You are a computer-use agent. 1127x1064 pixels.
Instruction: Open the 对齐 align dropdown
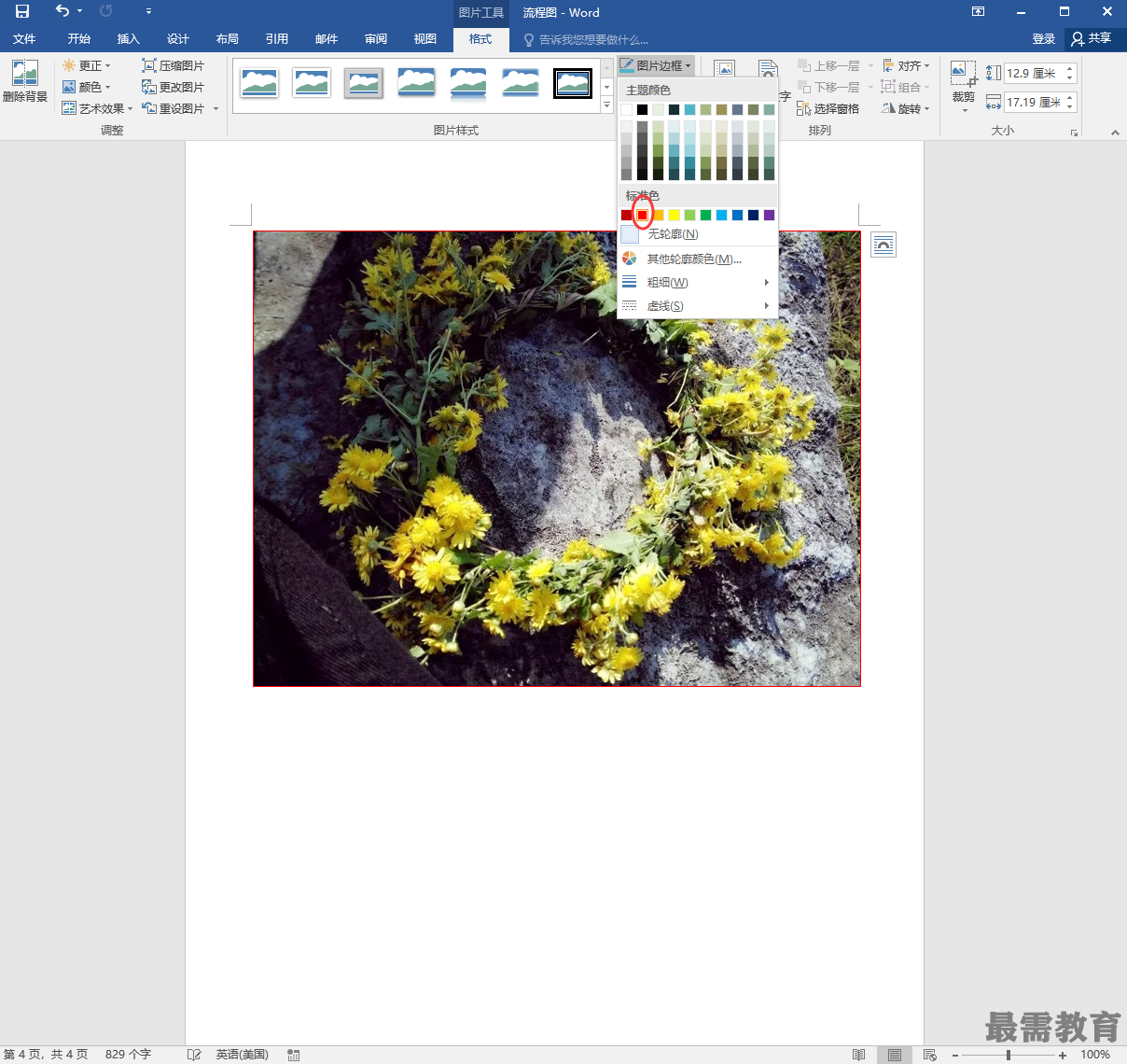(906, 65)
